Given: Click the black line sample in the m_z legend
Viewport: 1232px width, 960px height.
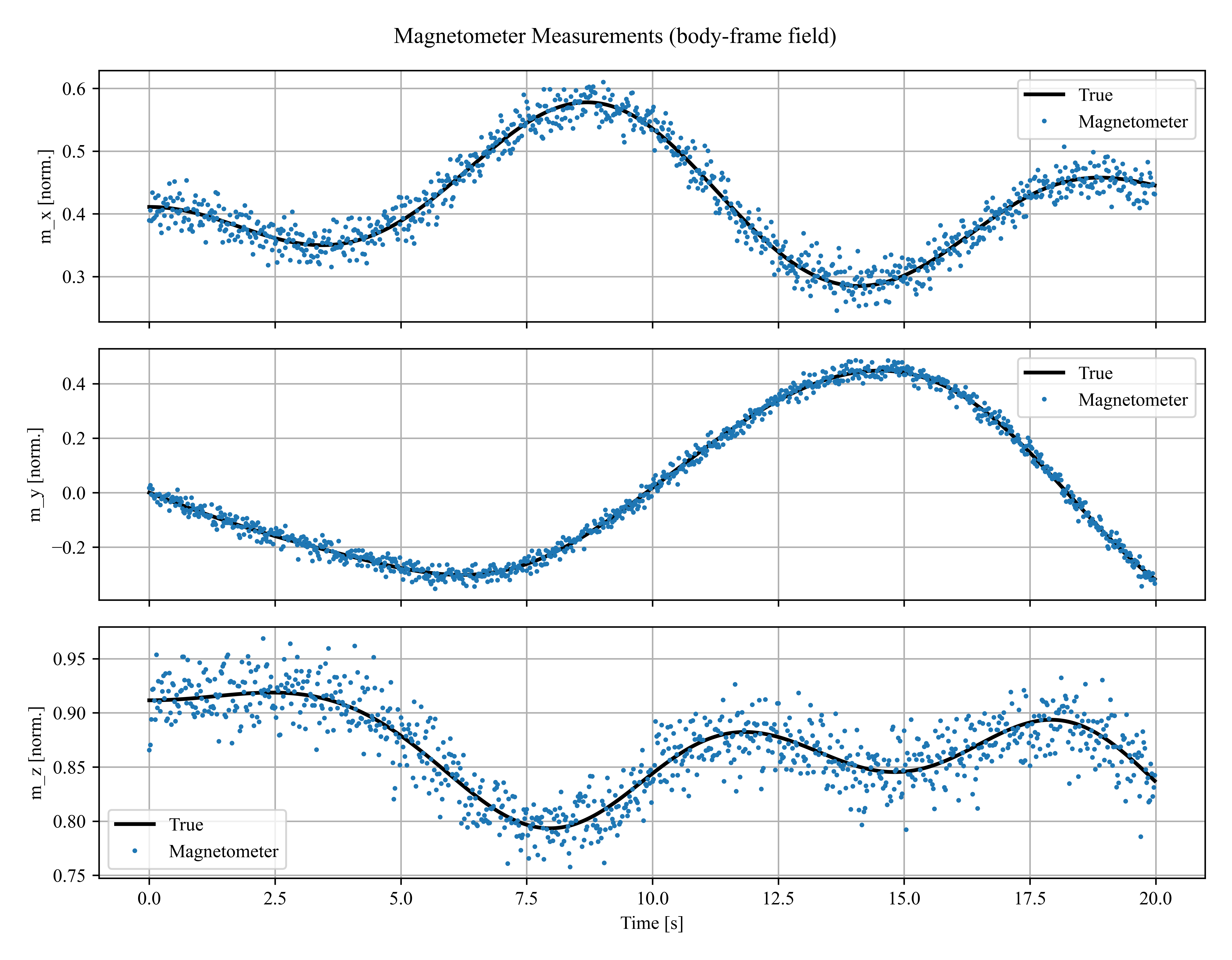Looking at the screenshot, I should pyautogui.click(x=135, y=824).
